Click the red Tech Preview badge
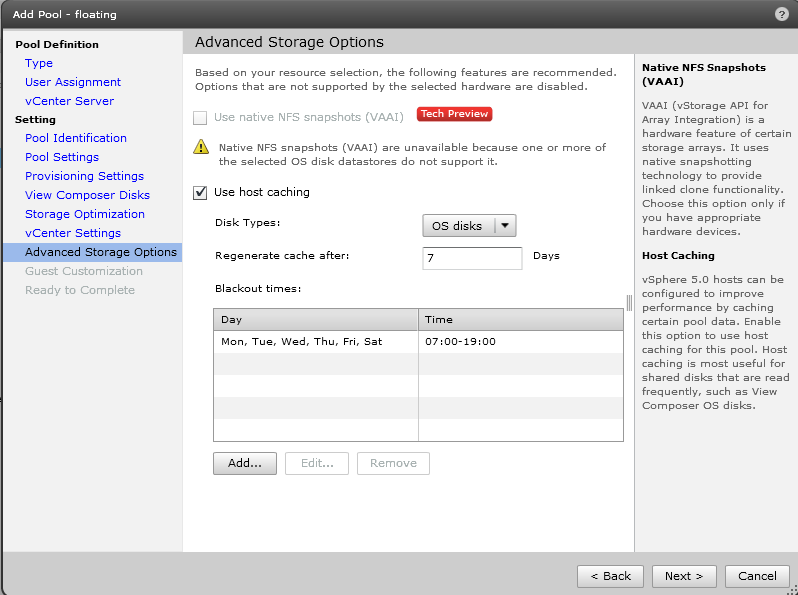Viewport: 798px width, 595px height. 454,114
